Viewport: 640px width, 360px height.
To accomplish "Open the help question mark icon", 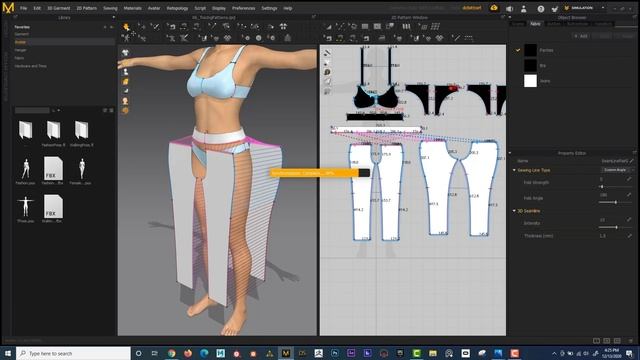I will point(540,8).
